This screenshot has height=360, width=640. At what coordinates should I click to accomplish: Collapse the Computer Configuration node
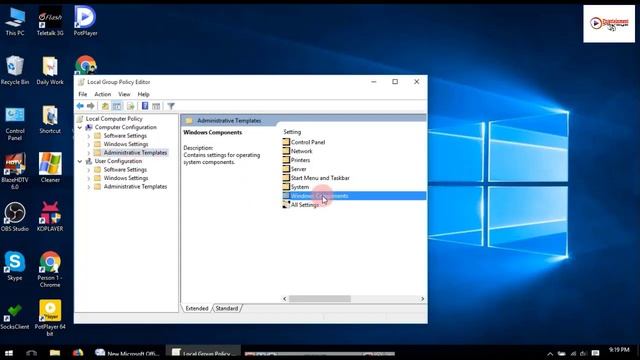point(80,127)
